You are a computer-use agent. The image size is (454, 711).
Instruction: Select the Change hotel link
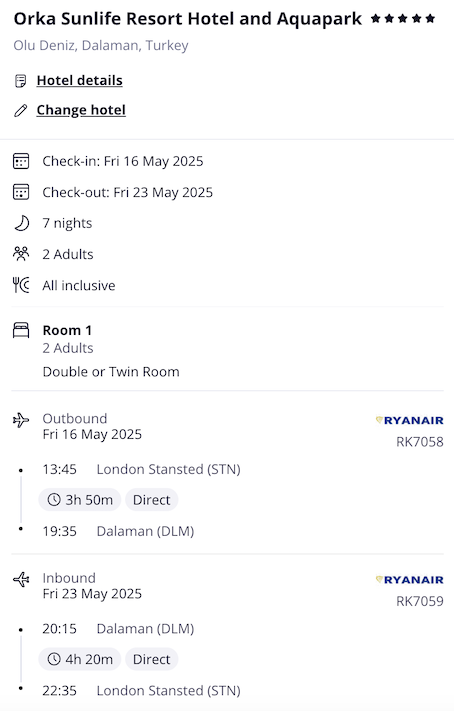pos(81,110)
